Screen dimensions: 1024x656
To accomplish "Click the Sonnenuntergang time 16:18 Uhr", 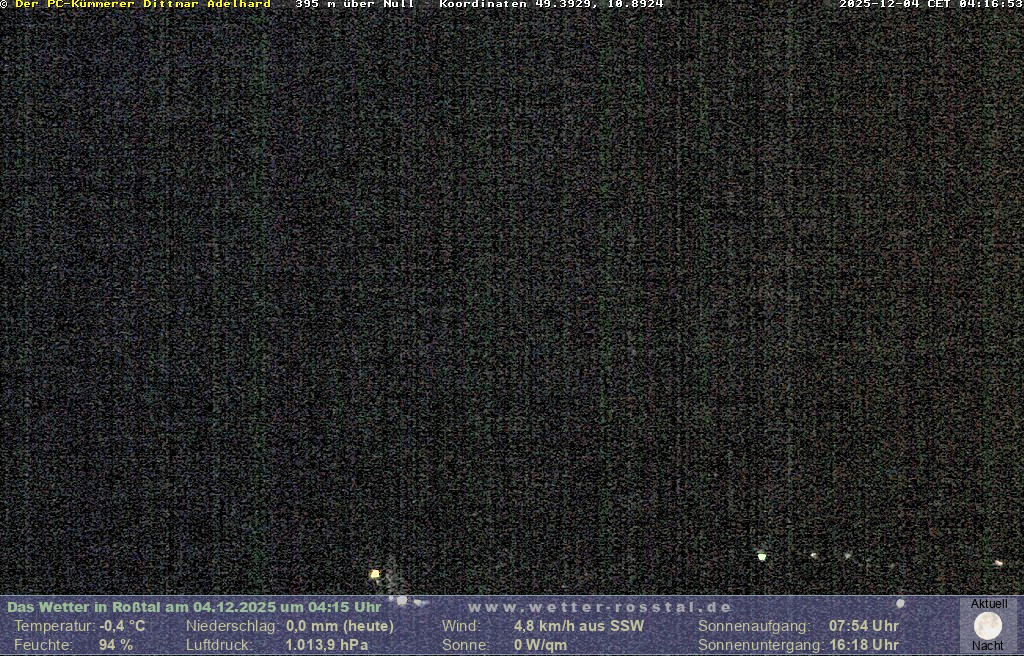I will [863, 645].
